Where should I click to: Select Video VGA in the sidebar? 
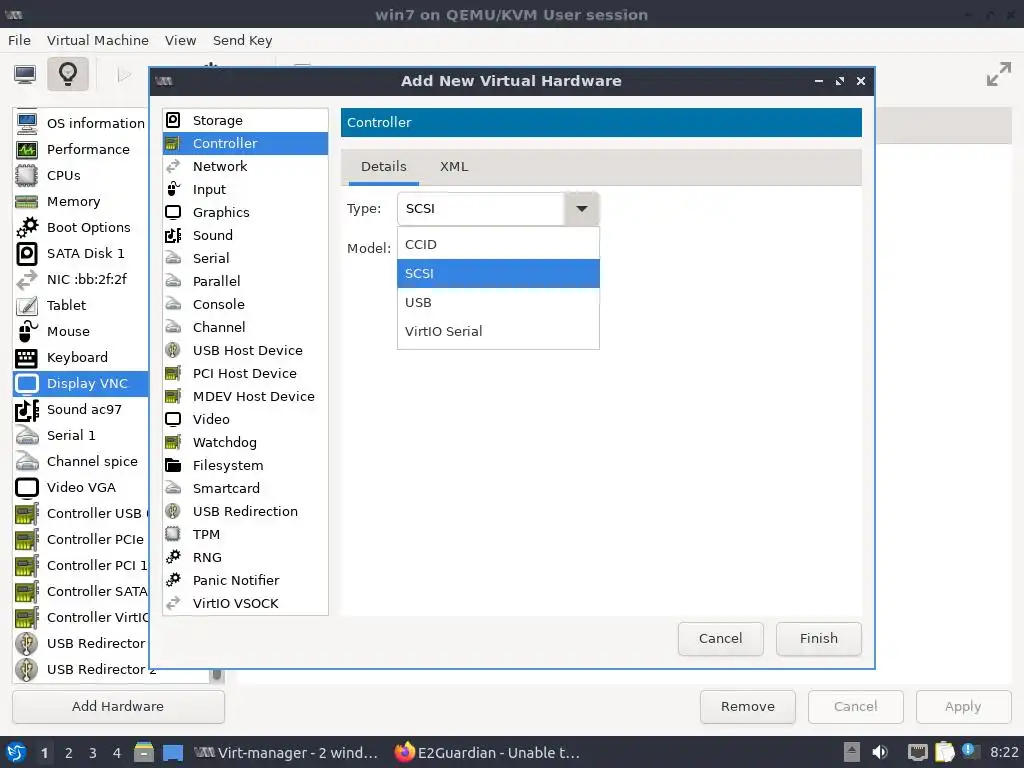click(81, 487)
